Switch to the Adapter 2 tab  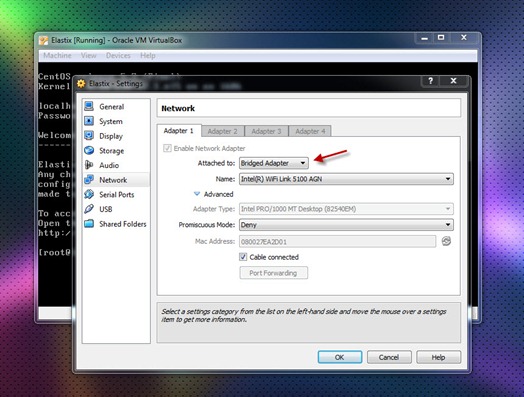[223, 131]
